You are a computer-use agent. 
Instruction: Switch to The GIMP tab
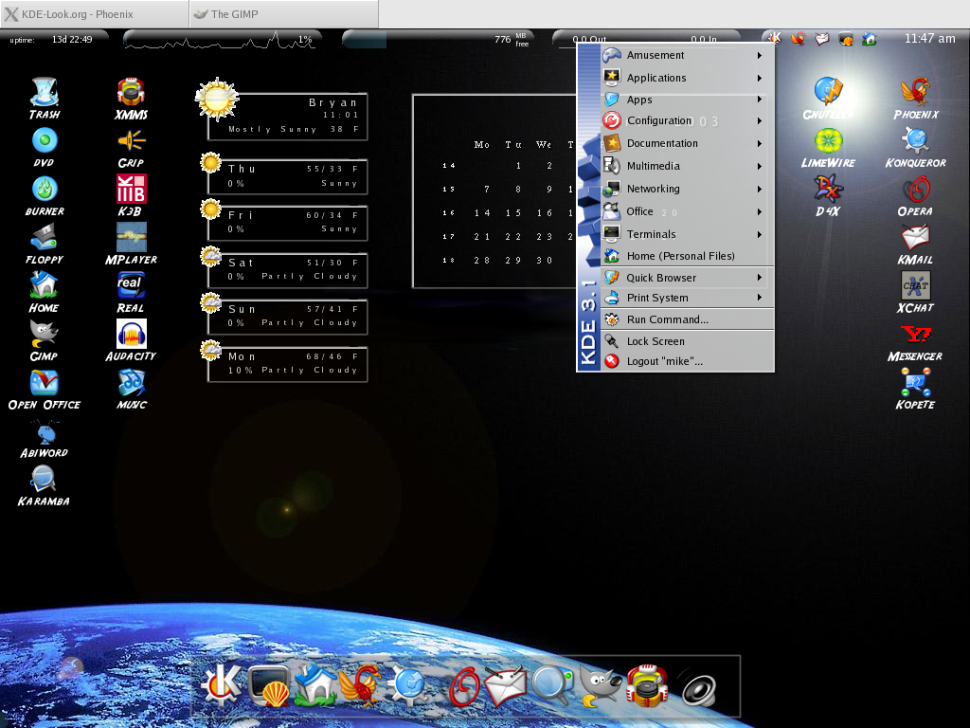283,14
